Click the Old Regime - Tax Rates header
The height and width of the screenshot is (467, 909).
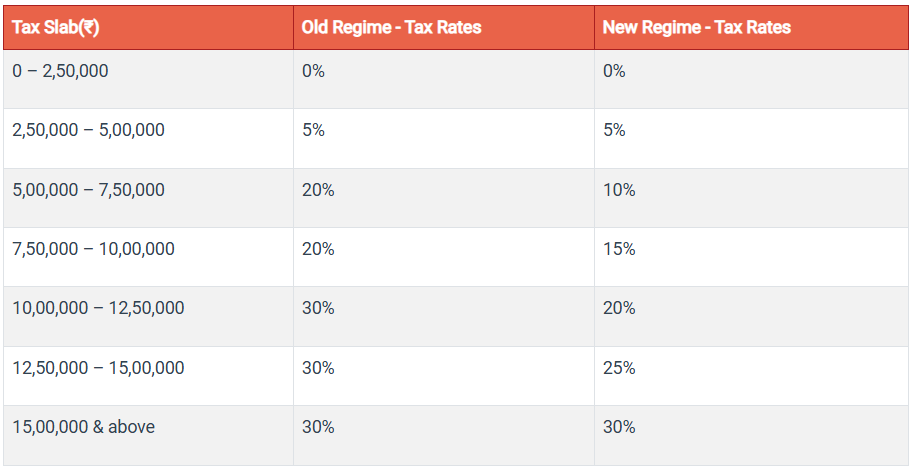pyautogui.click(x=391, y=28)
